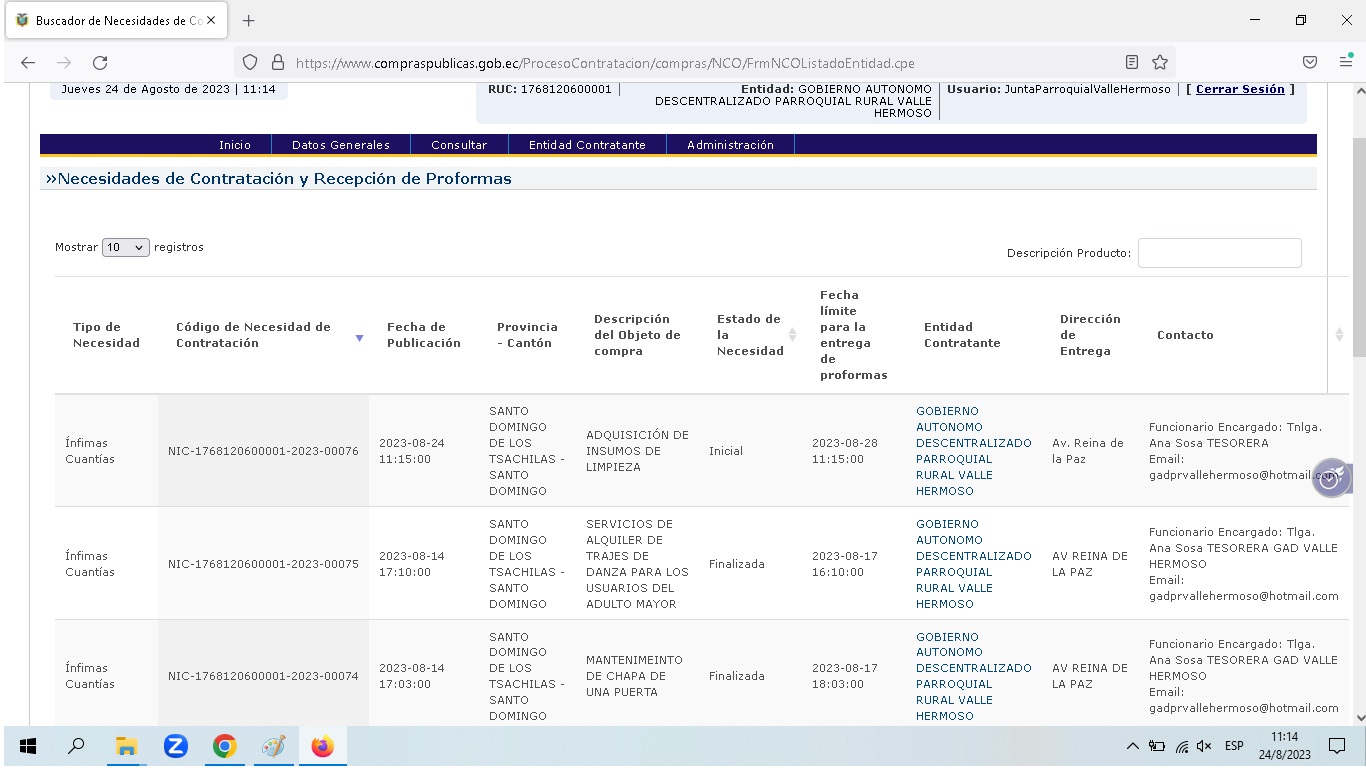Open File Explorer on the taskbar

tap(126, 746)
